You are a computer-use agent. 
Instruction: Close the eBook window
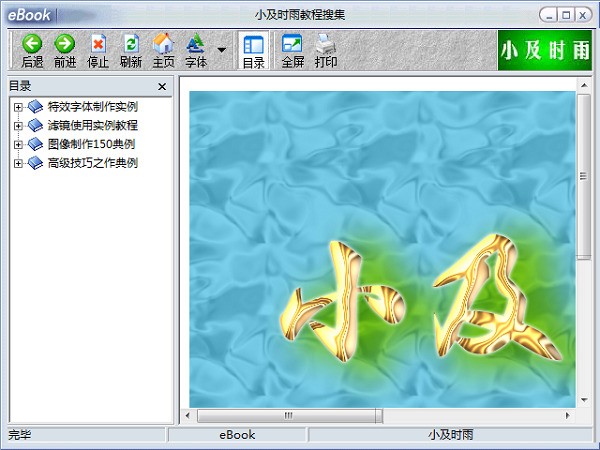pyautogui.click(x=582, y=16)
